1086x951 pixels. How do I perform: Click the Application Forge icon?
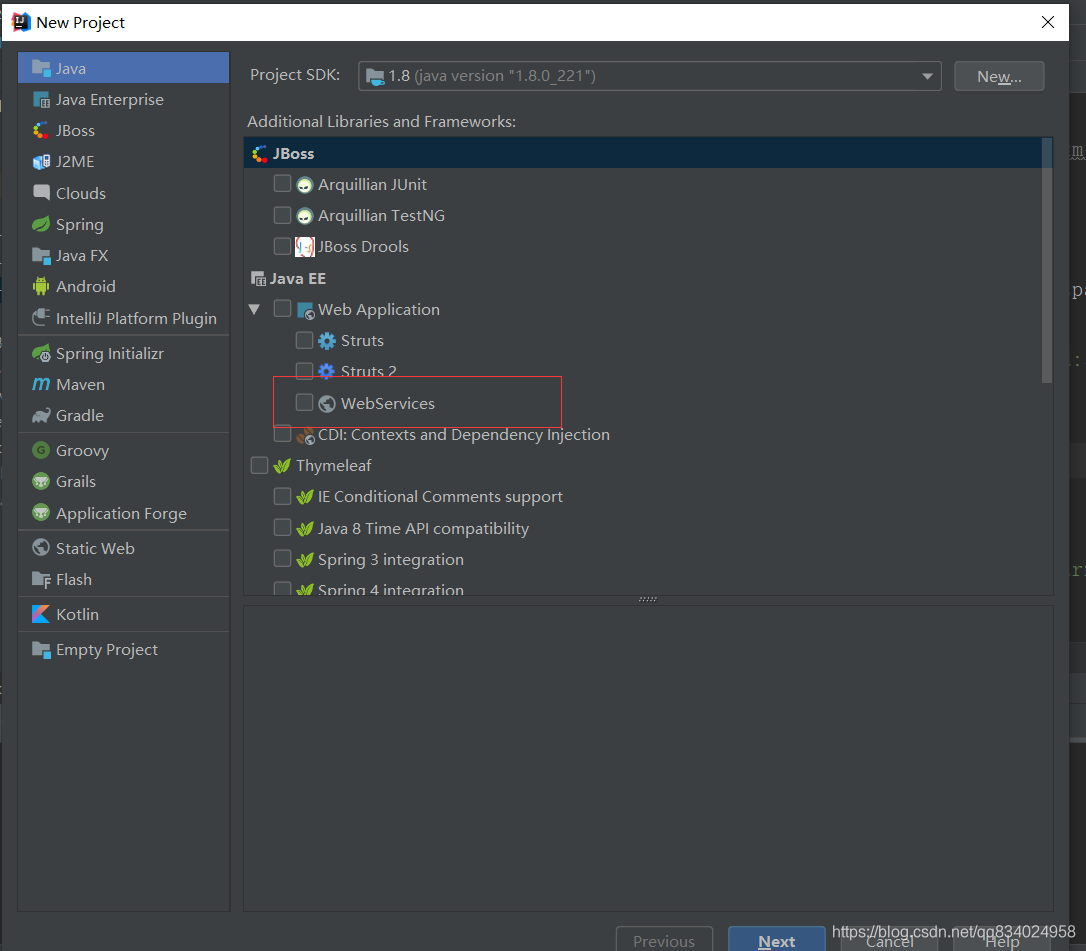42,513
